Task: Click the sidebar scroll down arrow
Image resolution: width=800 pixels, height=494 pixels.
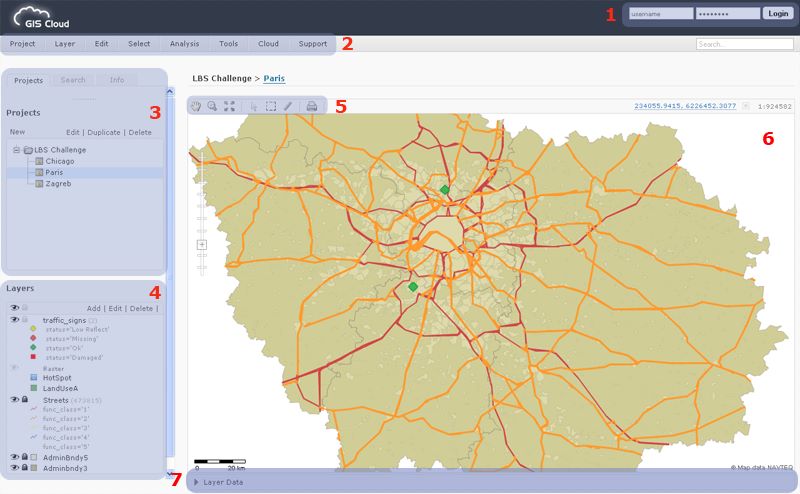Action: tap(170, 474)
